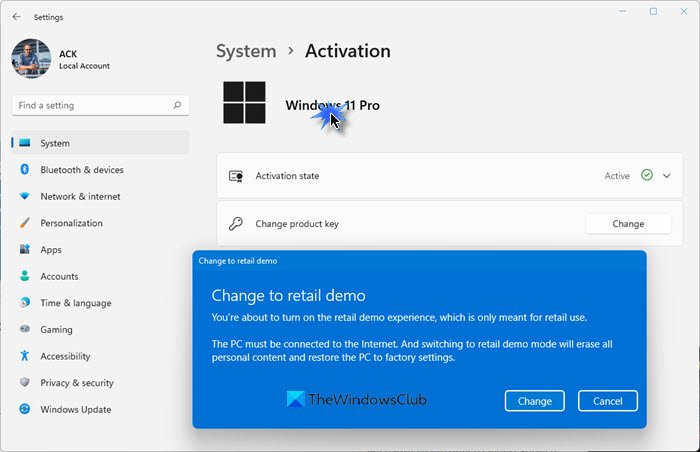Click the Accessibility figure icon

(25, 356)
